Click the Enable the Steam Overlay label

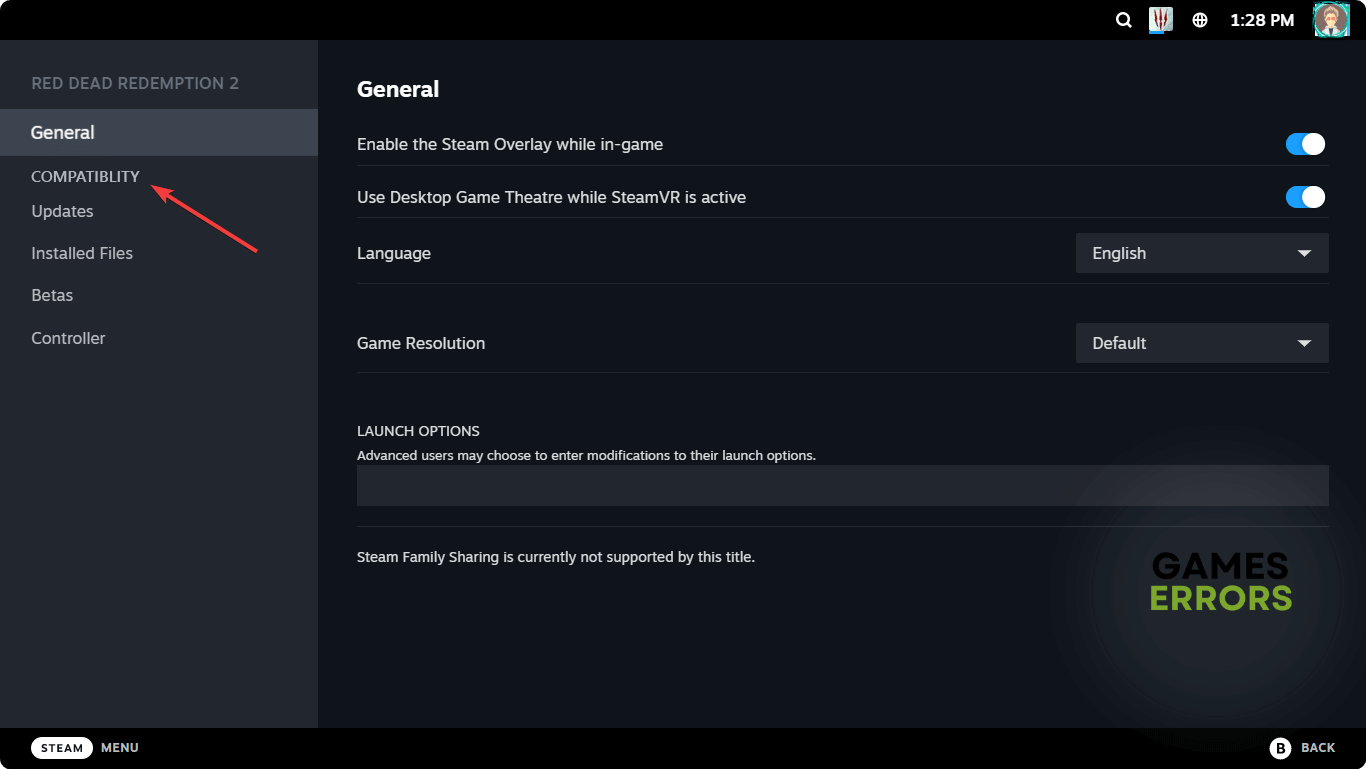[510, 144]
